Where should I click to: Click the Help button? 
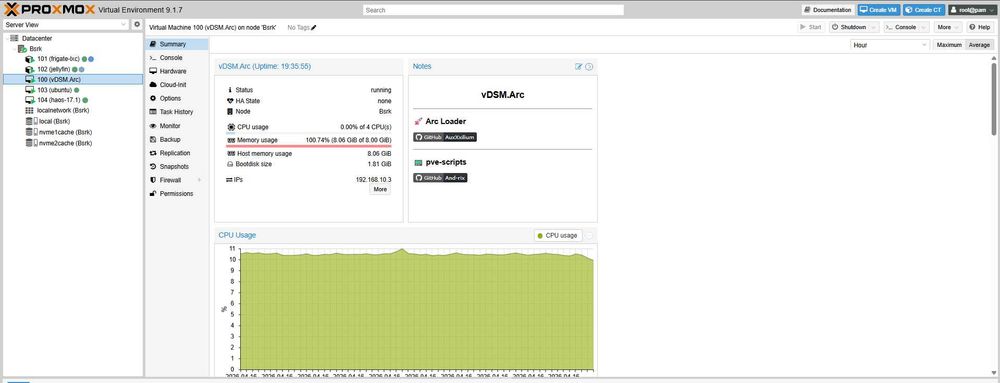click(x=980, y=27)
